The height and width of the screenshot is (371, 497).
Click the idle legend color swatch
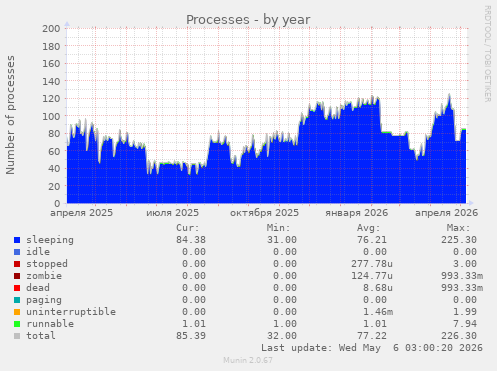click(17, 252)
